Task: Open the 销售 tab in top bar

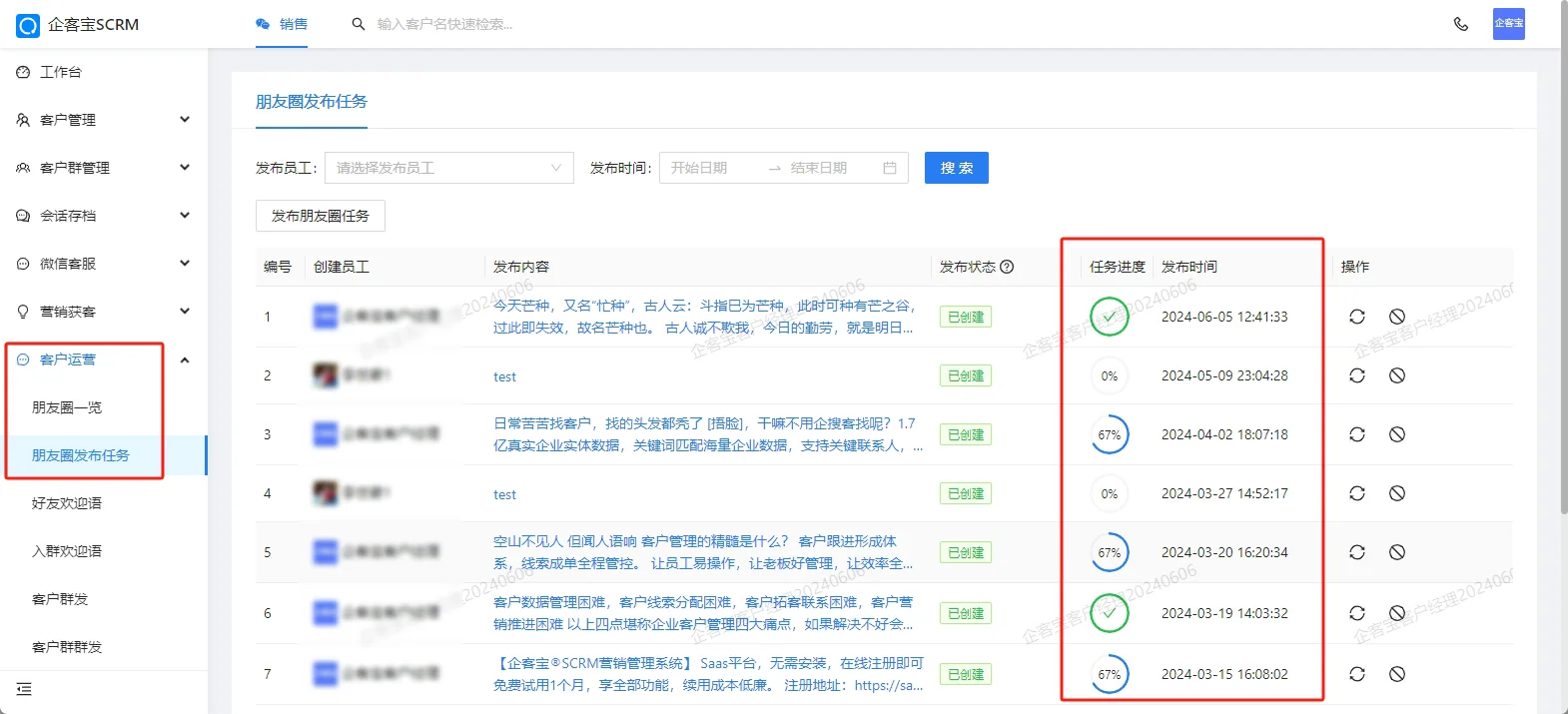Action: 282,24
